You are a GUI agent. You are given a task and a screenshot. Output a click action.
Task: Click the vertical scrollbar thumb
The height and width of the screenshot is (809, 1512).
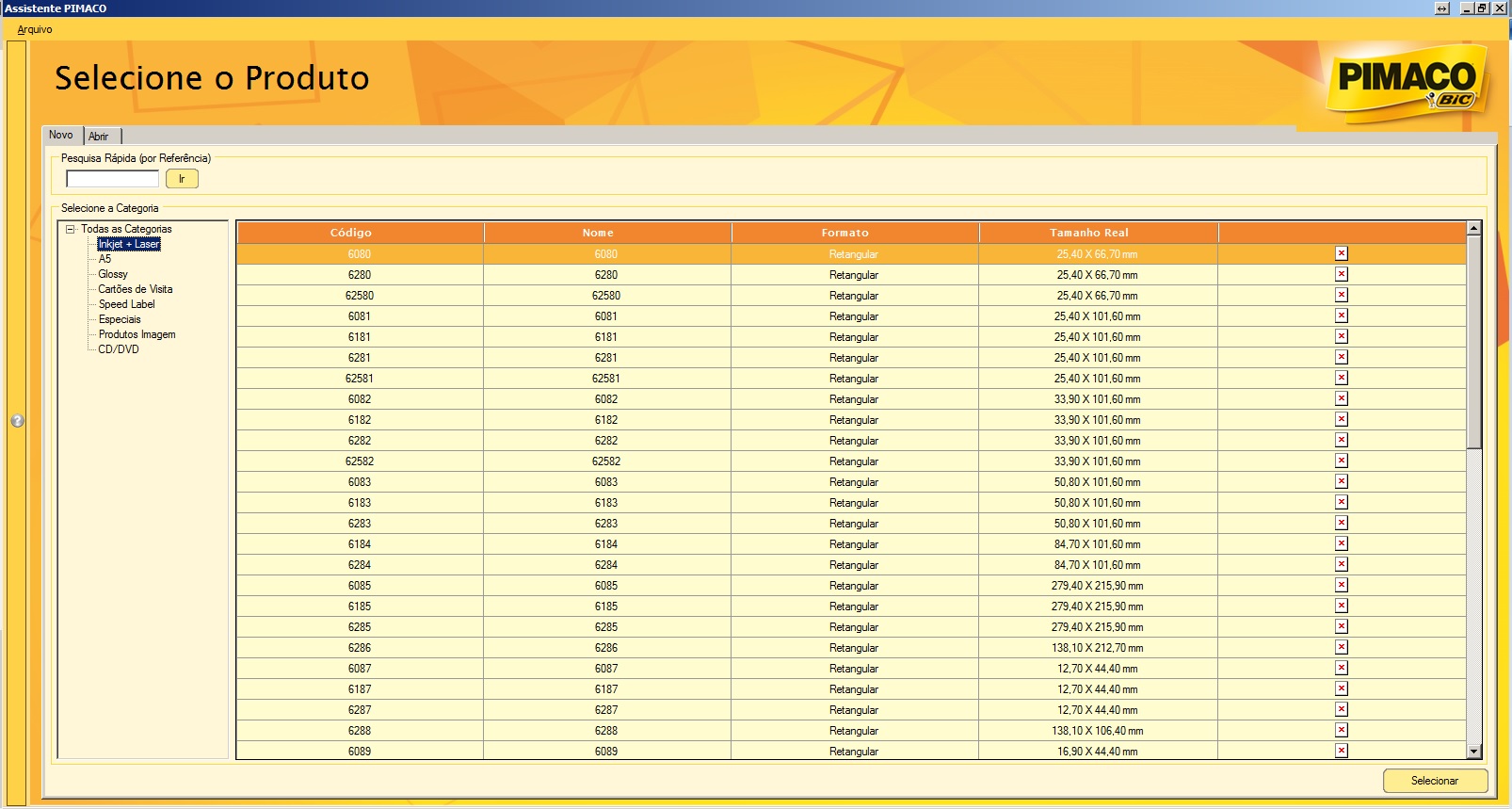pyautogui.click(x=1474, y=343)
